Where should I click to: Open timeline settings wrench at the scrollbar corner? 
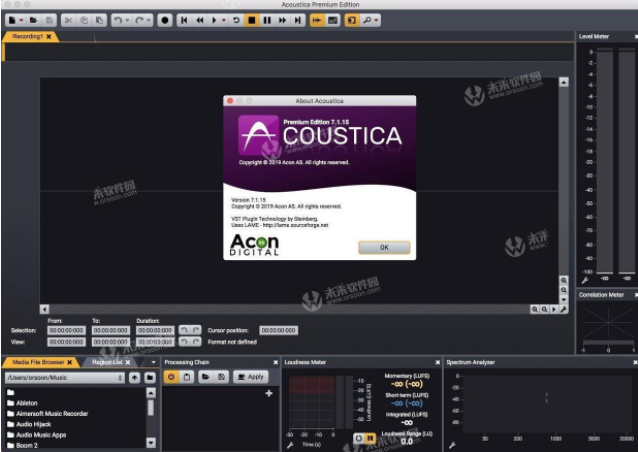563,310
